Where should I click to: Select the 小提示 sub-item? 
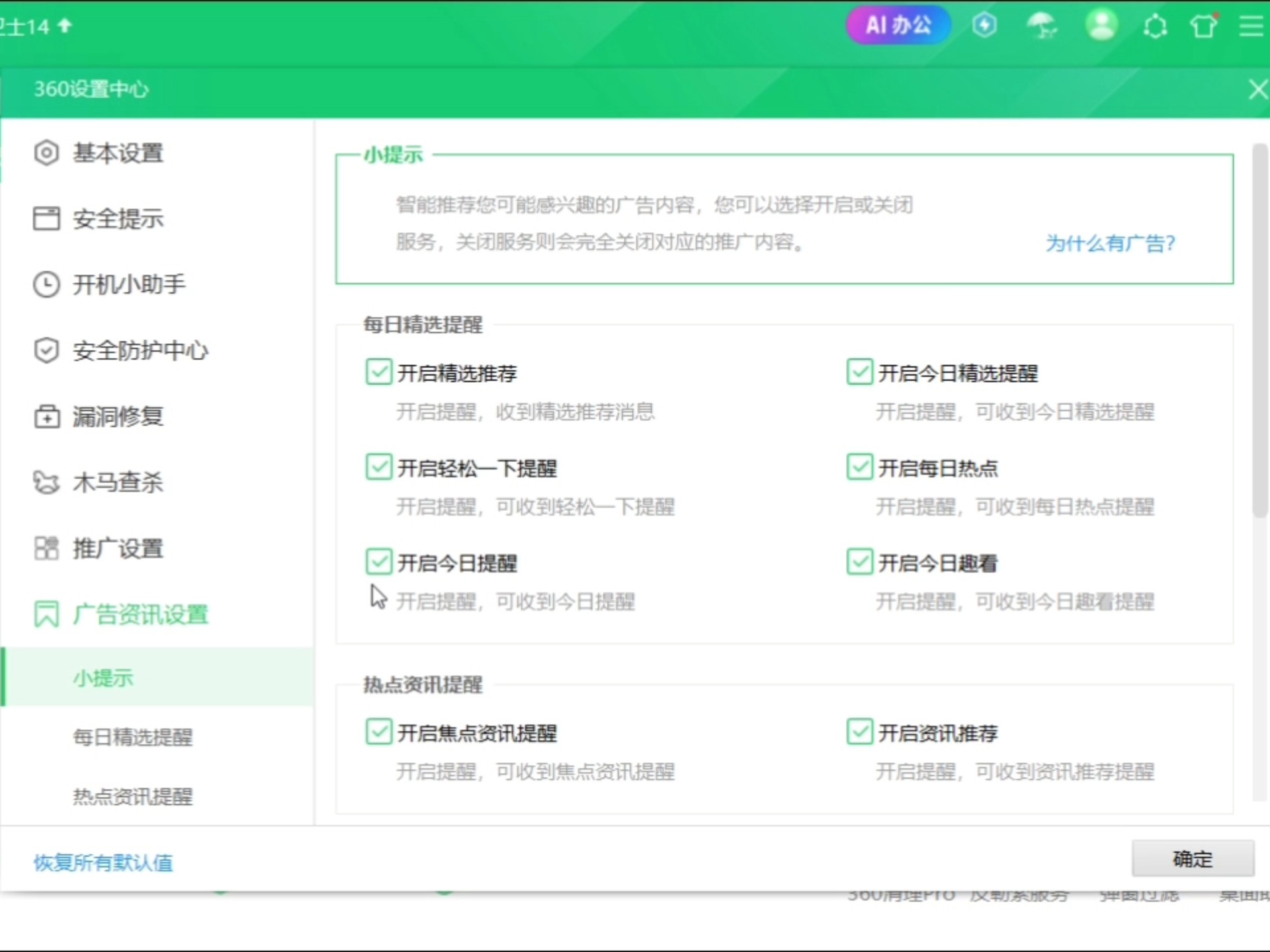click(x=157, y=677)
